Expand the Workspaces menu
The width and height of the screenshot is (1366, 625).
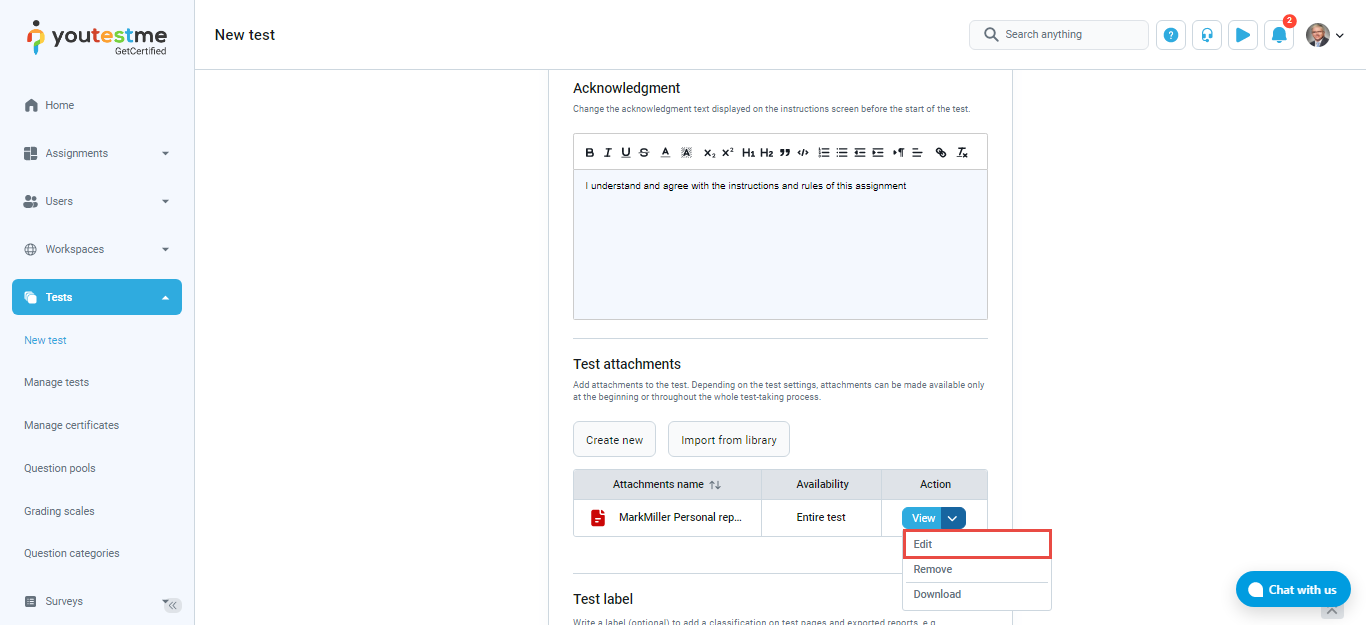pyautogui.click(x=97, y=249)
